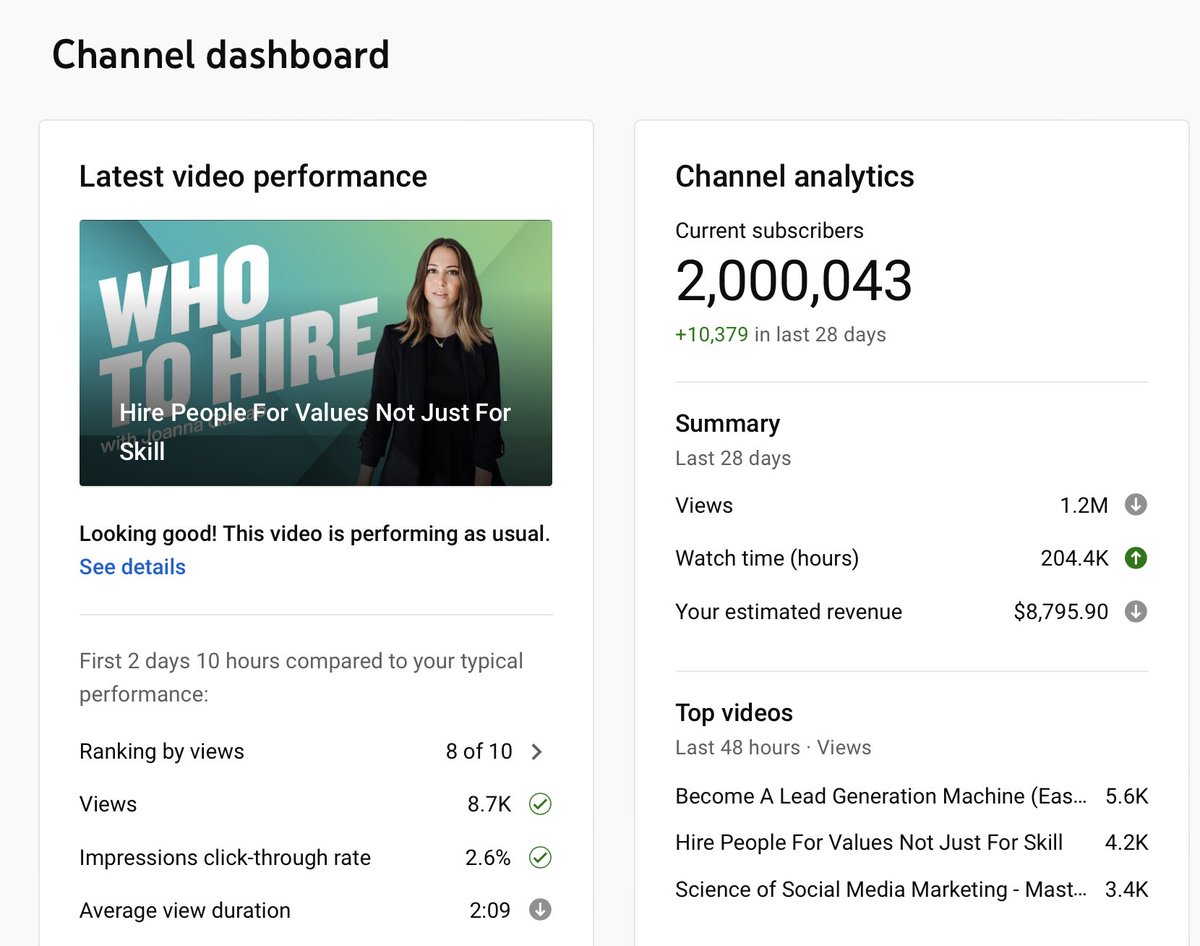The width and height of the screenshot is (1200, 946).
Task: Click the $8,795.90 revenue value
Action: coord(1061,611)
